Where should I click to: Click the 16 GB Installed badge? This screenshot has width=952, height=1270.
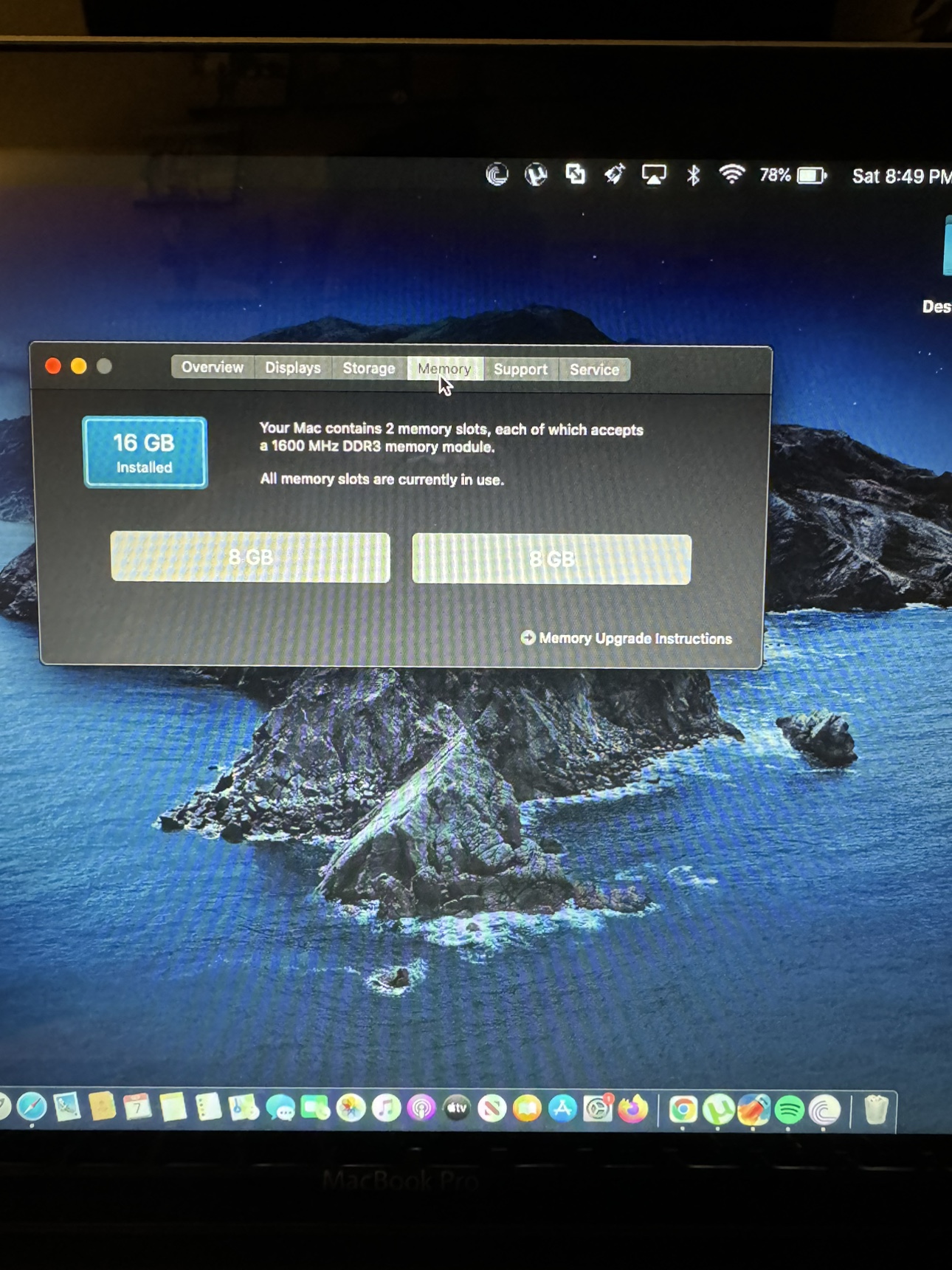click(145, 453)
